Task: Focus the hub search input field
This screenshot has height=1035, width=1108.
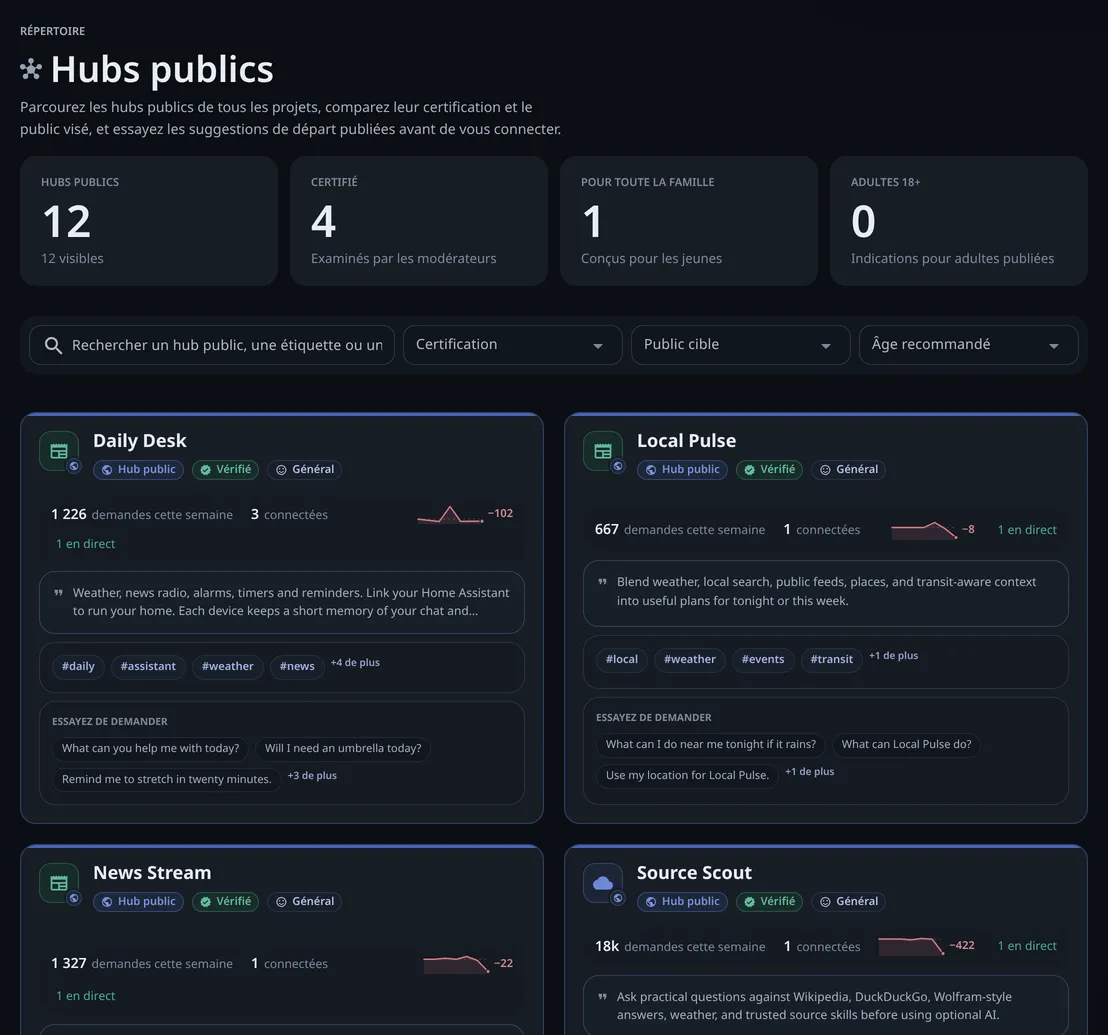Action: (212, 345)
